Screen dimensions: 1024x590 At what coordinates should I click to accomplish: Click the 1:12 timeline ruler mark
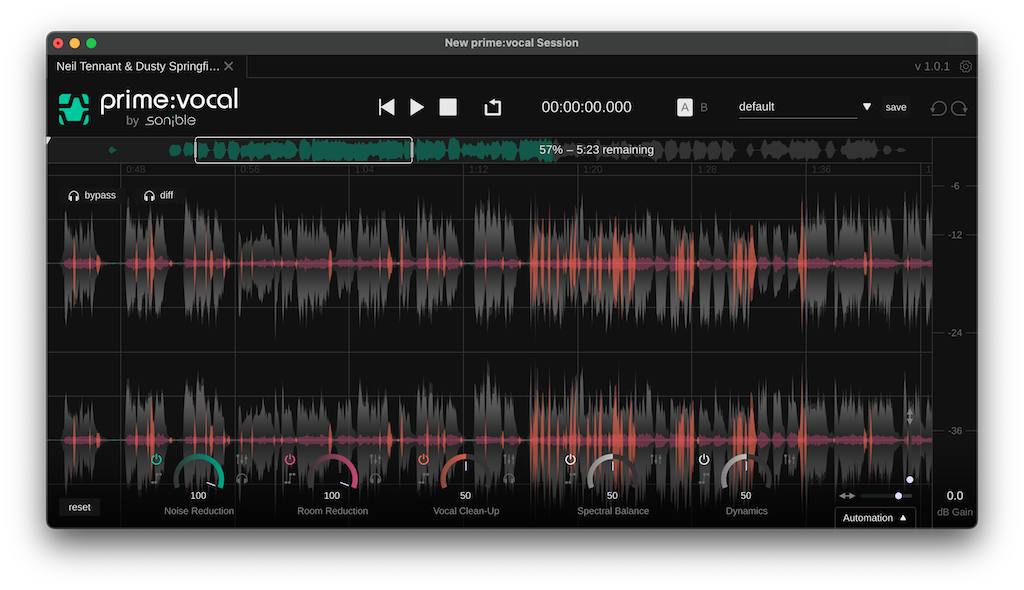479,169
